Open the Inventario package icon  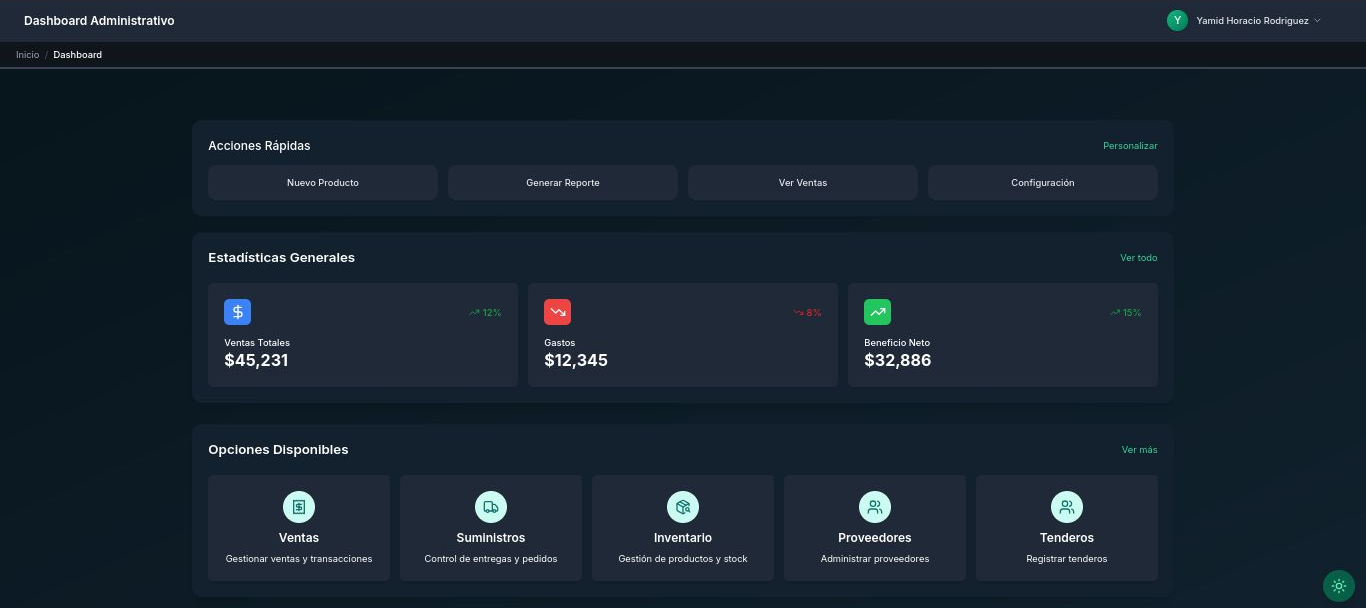pyautogui.click(x=683, y=507)
